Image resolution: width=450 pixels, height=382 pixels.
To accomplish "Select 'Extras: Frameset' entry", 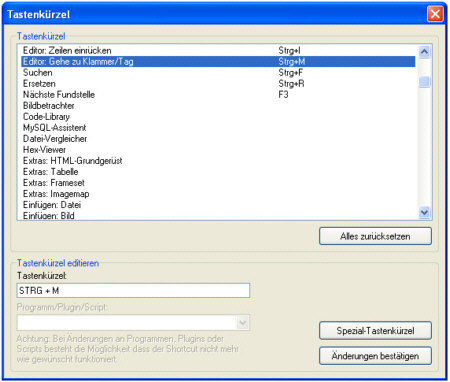I will [218, 183].
